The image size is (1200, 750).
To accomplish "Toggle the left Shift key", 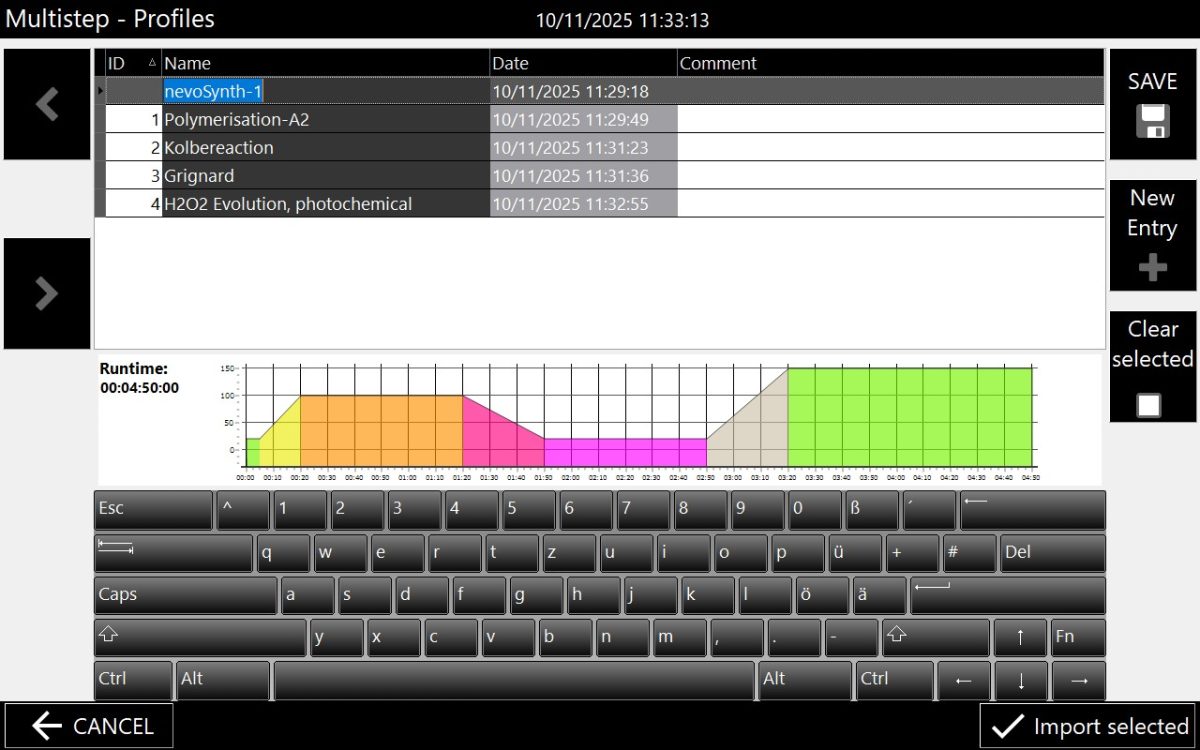I will coord(200,637).
